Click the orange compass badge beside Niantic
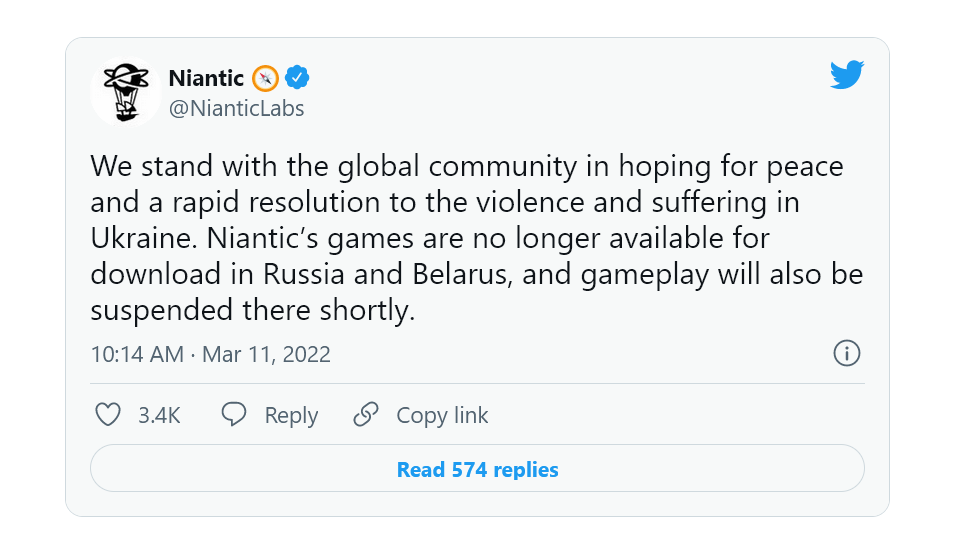 coord(265,77)
